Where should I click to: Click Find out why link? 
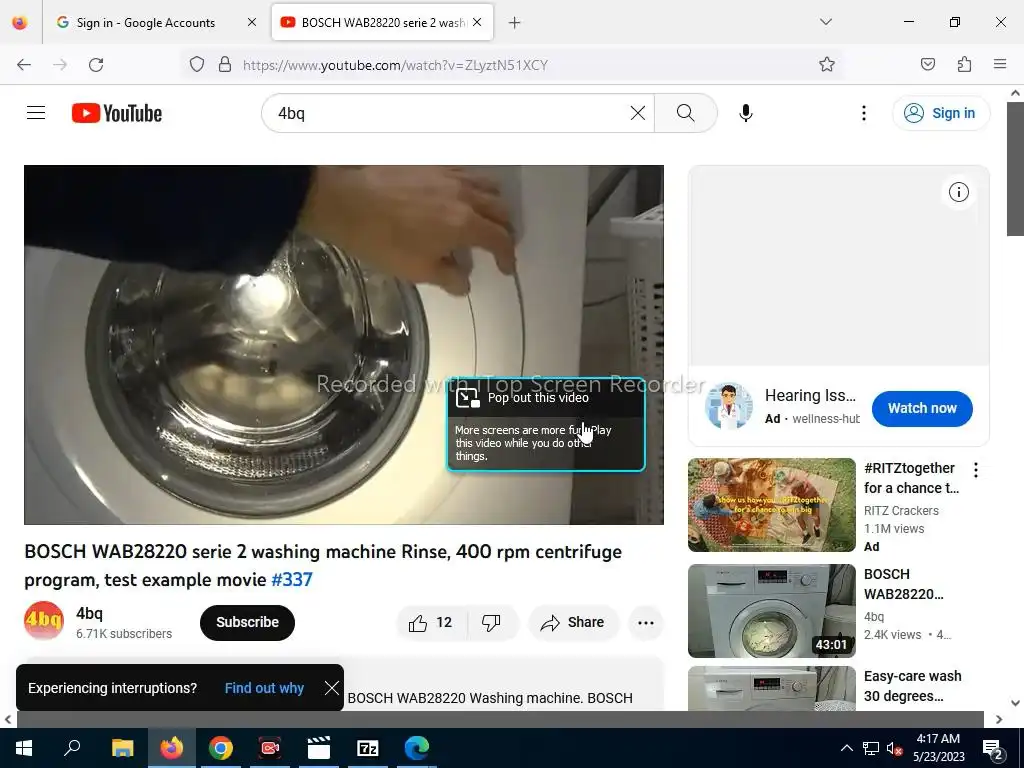[264, 688]
